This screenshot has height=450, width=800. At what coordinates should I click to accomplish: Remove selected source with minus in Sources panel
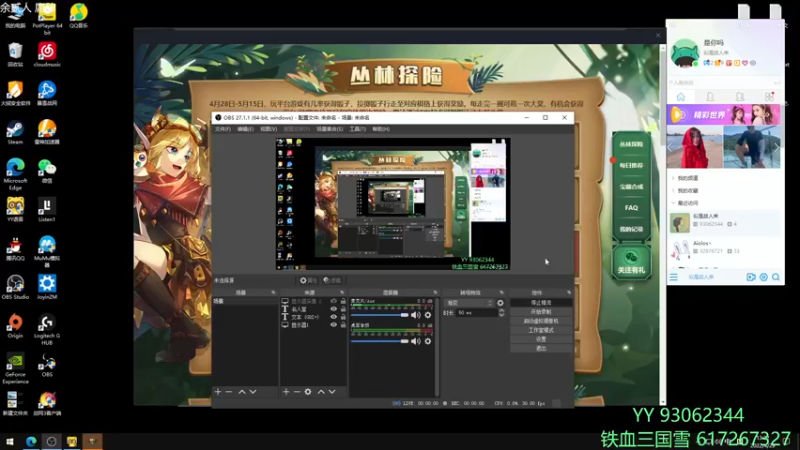coord(296,392)
